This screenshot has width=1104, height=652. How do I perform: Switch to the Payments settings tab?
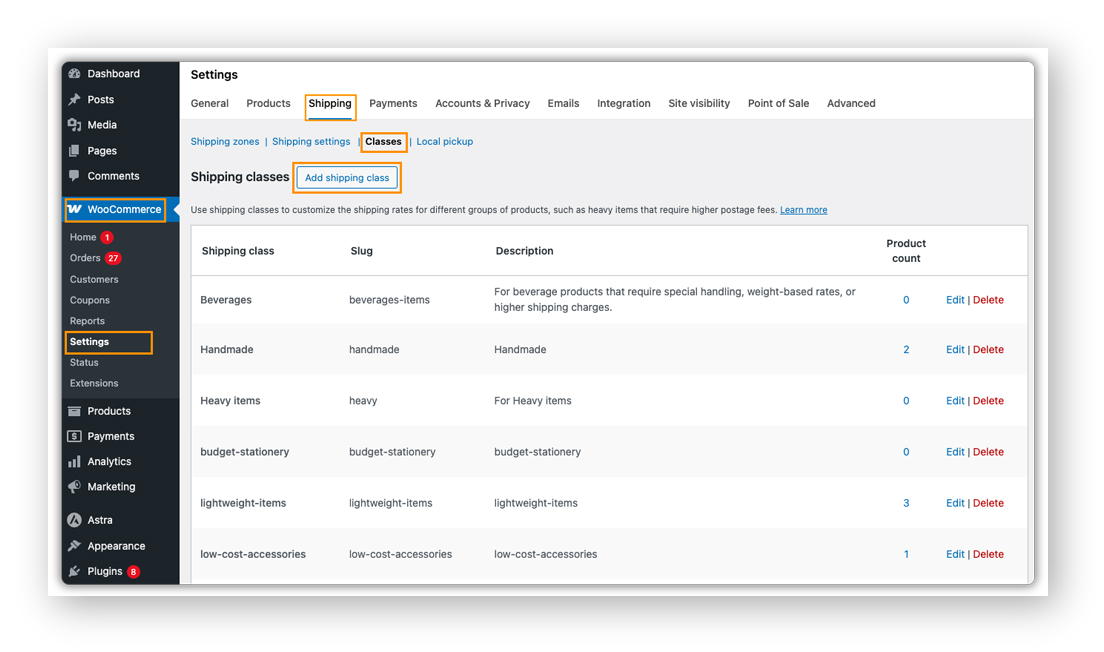[393, 104]
